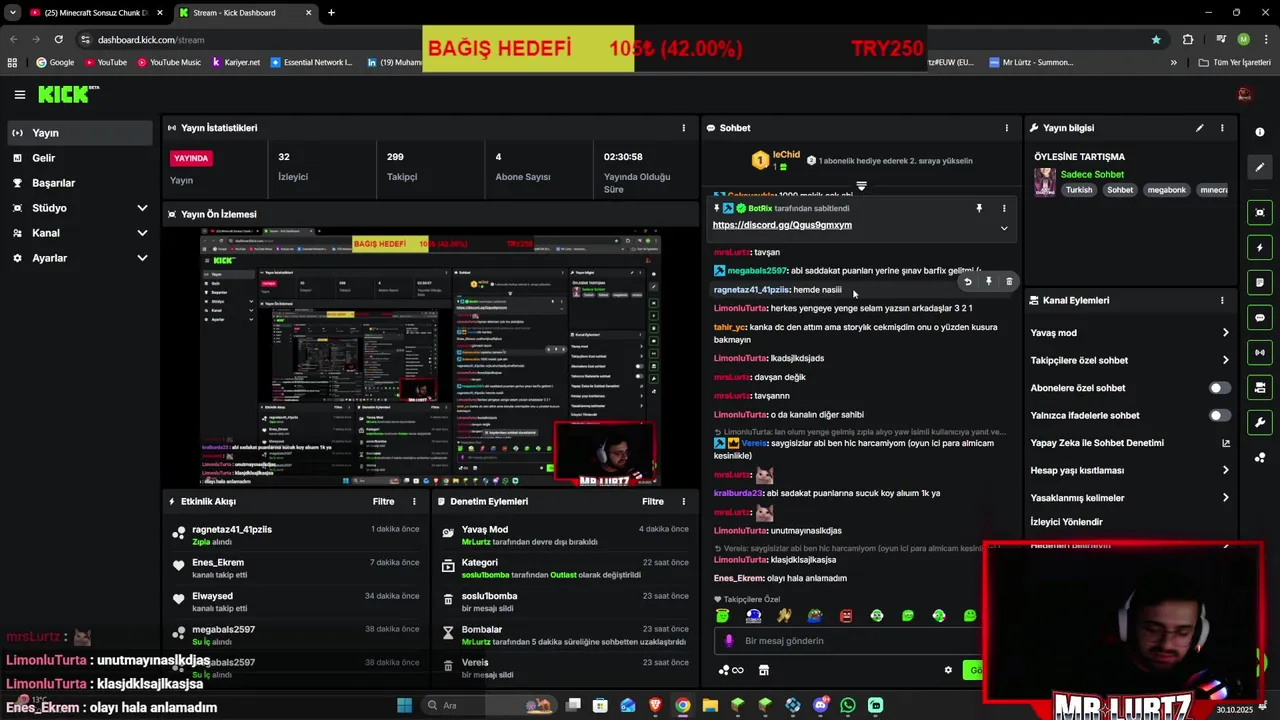Expand Hesap yaşı kısıtlaması settings
Screen dimensions: 1280x720
click(1130, 470)
